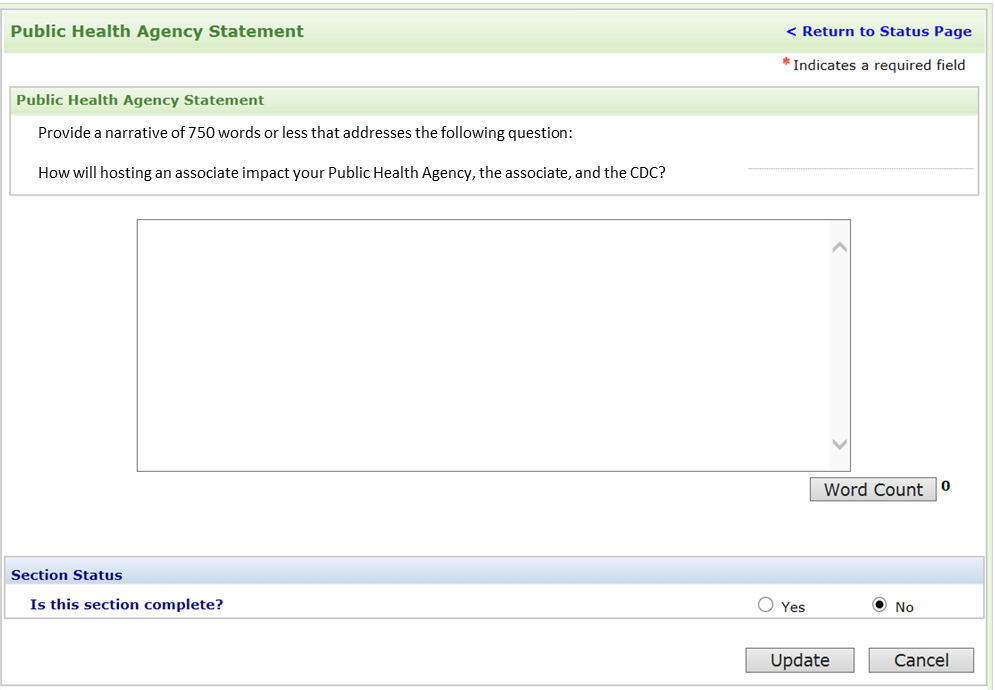Click the Section Status header bar
The image size is (995, 690).
(495, 575)
